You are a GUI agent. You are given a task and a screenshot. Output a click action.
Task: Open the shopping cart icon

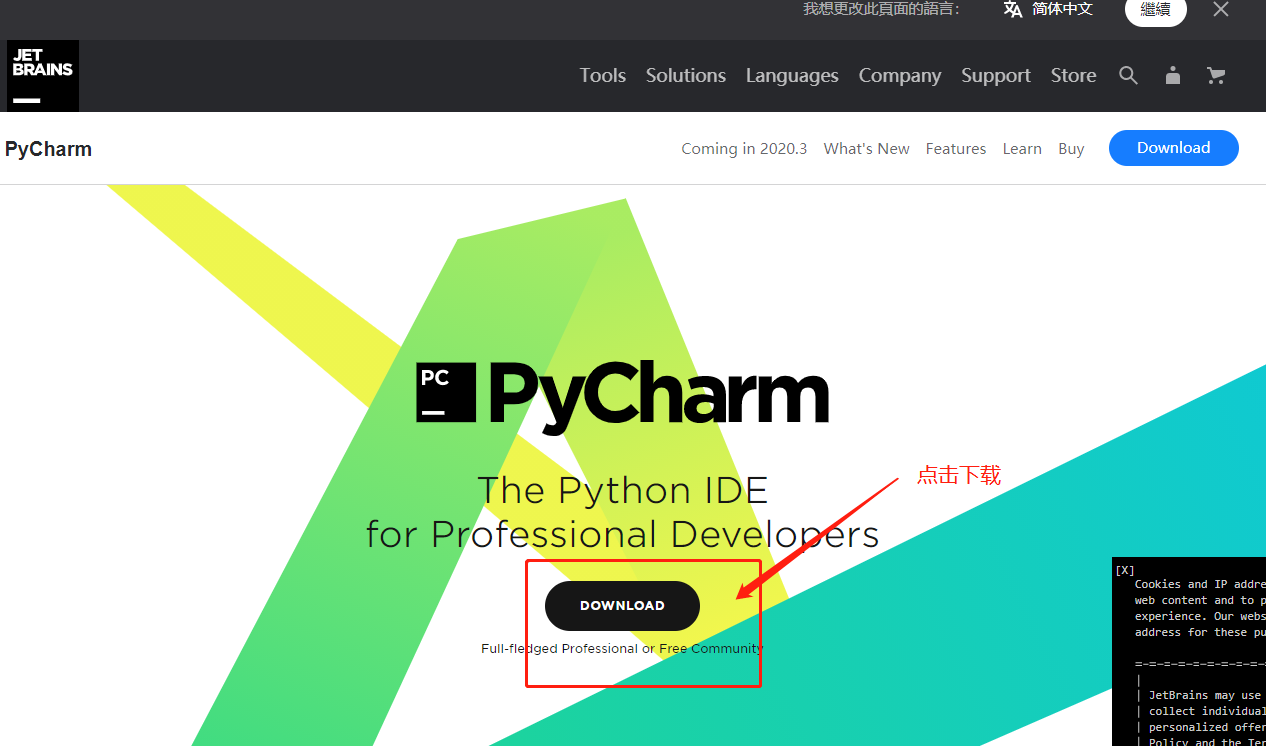coord(1216,76)
